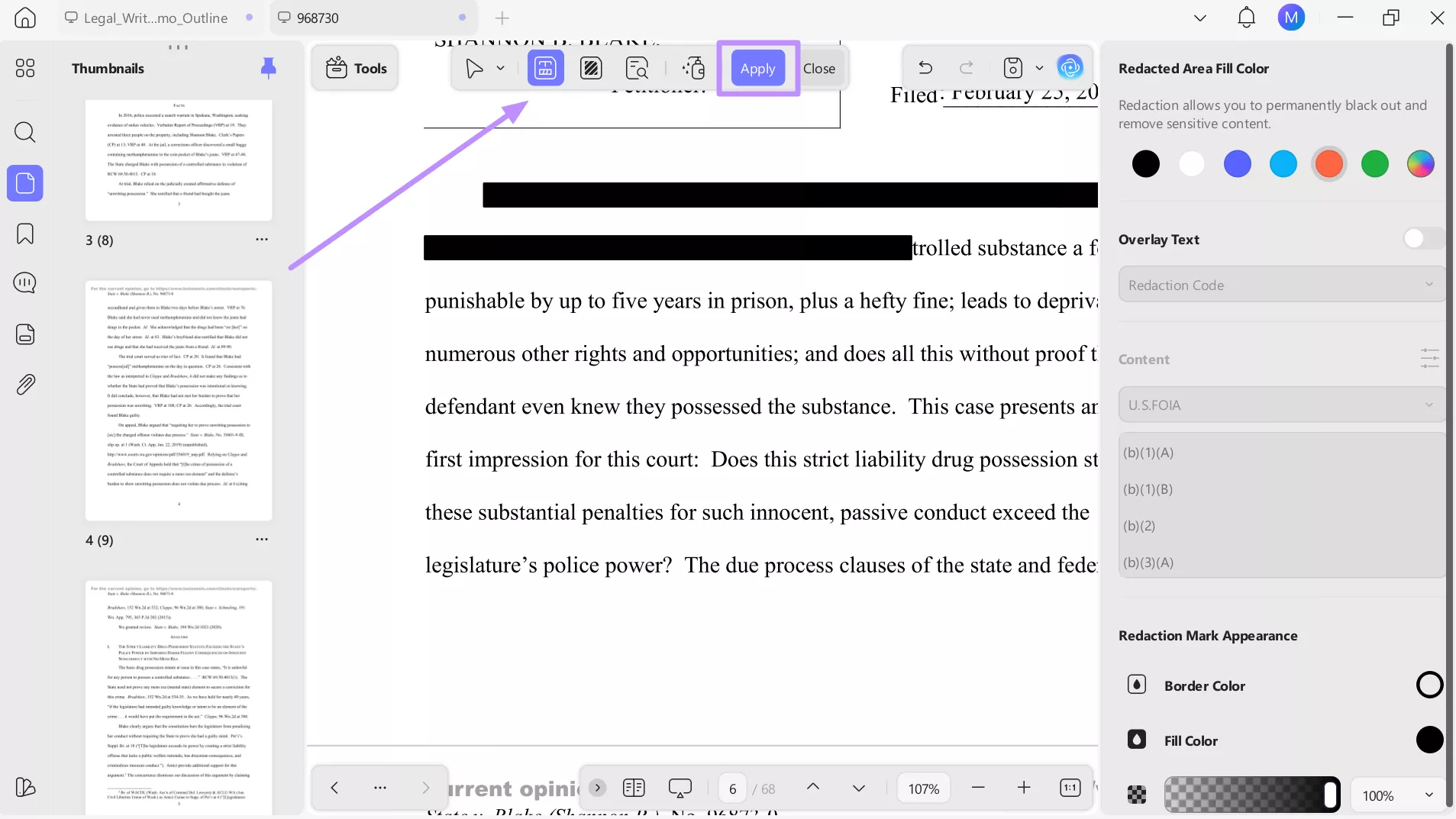Unpin the Thumbnails panel

tap(268, 68)
